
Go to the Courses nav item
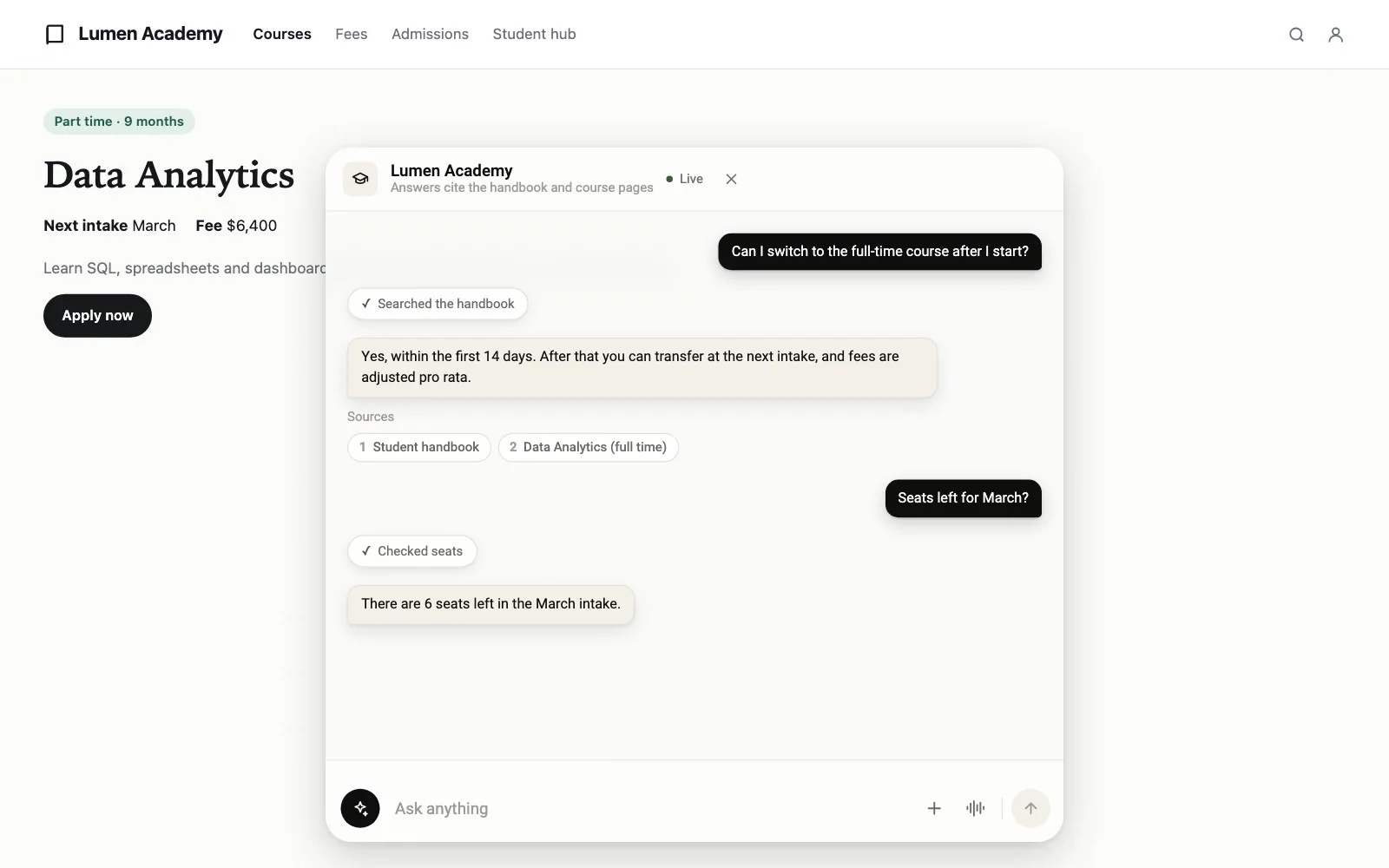[282, 34]
